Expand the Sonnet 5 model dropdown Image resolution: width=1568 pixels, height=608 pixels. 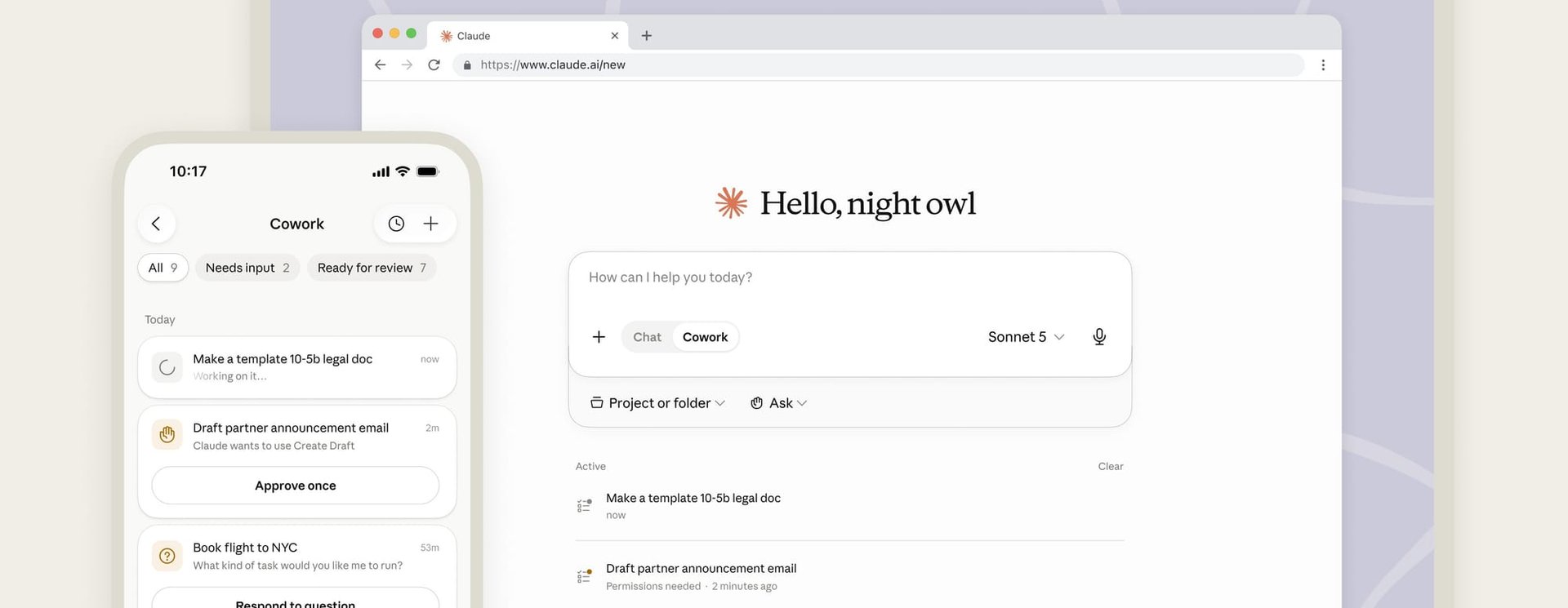1026,337
